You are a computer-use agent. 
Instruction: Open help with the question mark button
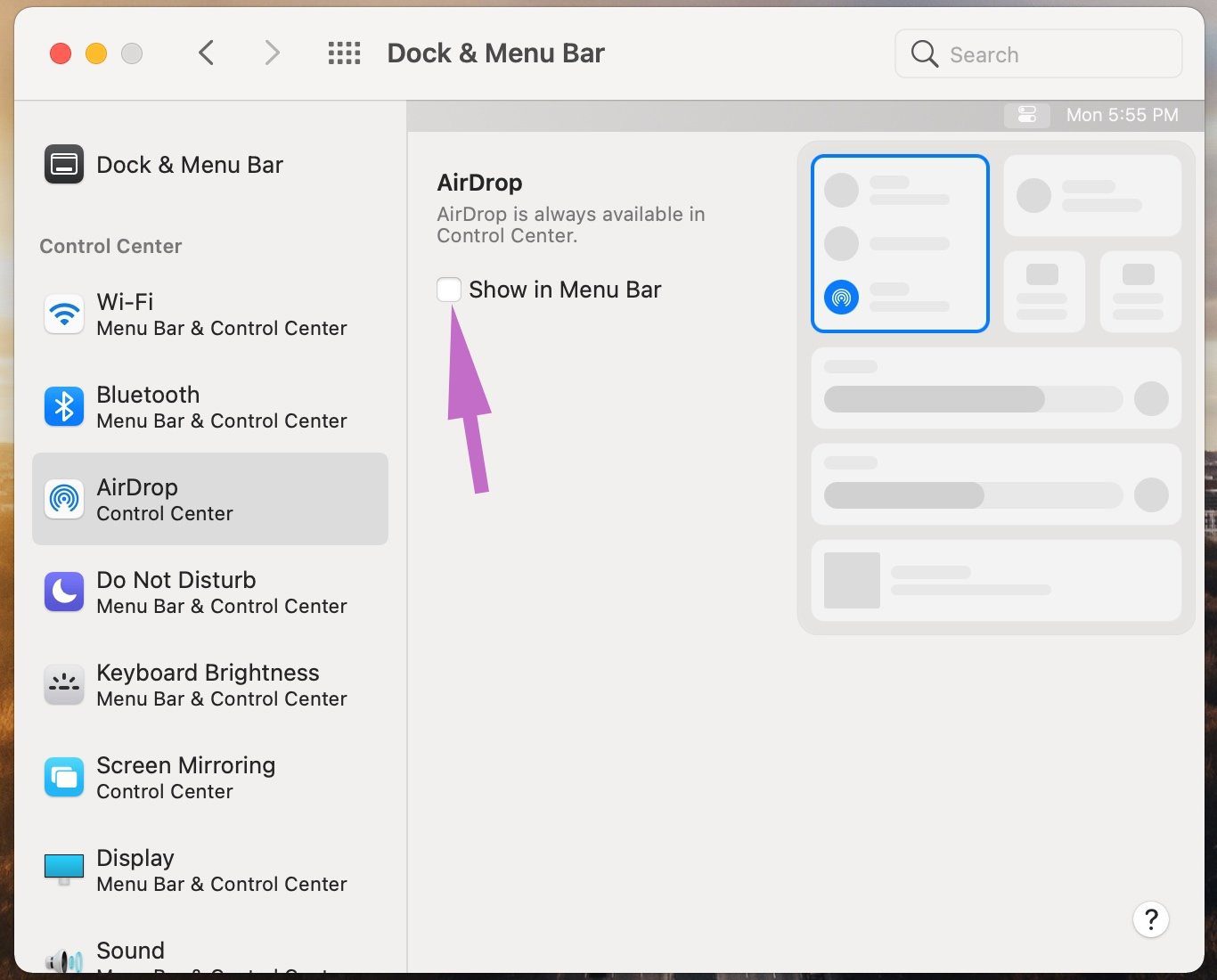click(1151, 919)
